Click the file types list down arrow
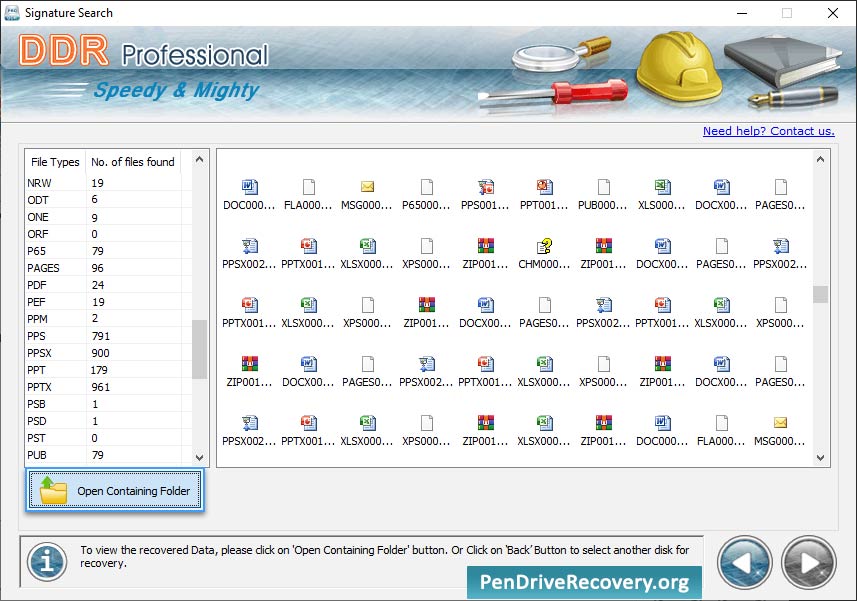857x601 pixels. (199, 457)
